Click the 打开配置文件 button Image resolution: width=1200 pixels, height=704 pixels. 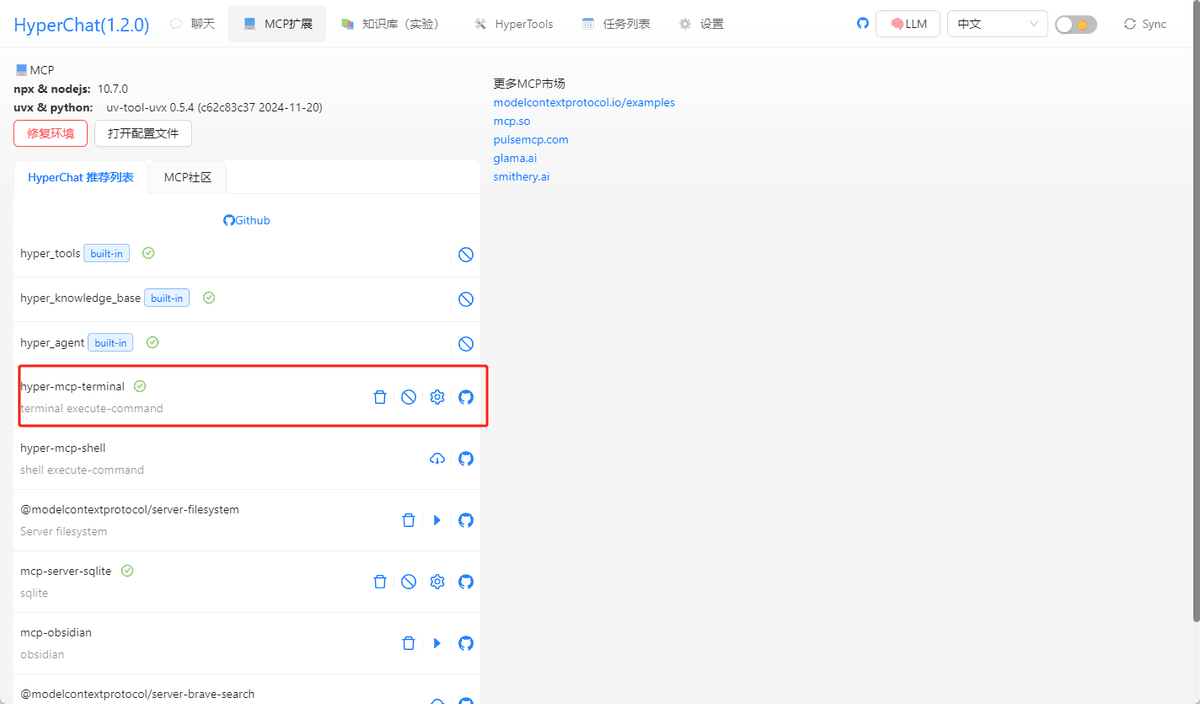click(143, 133)
